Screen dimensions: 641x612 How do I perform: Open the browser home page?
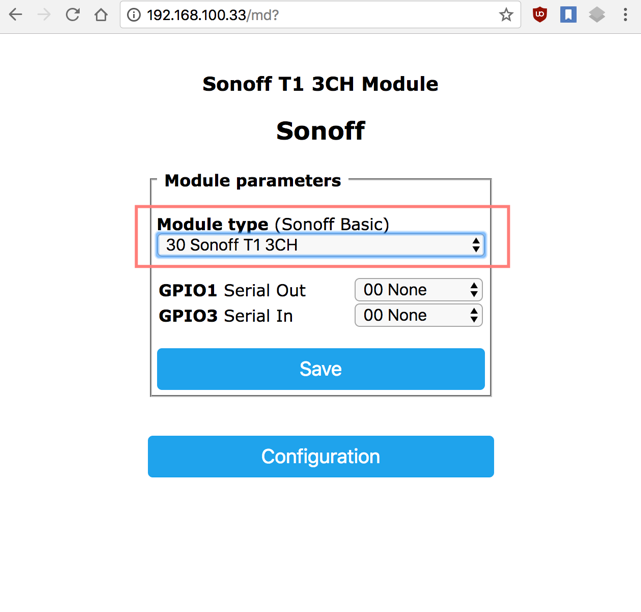(101, 15)
